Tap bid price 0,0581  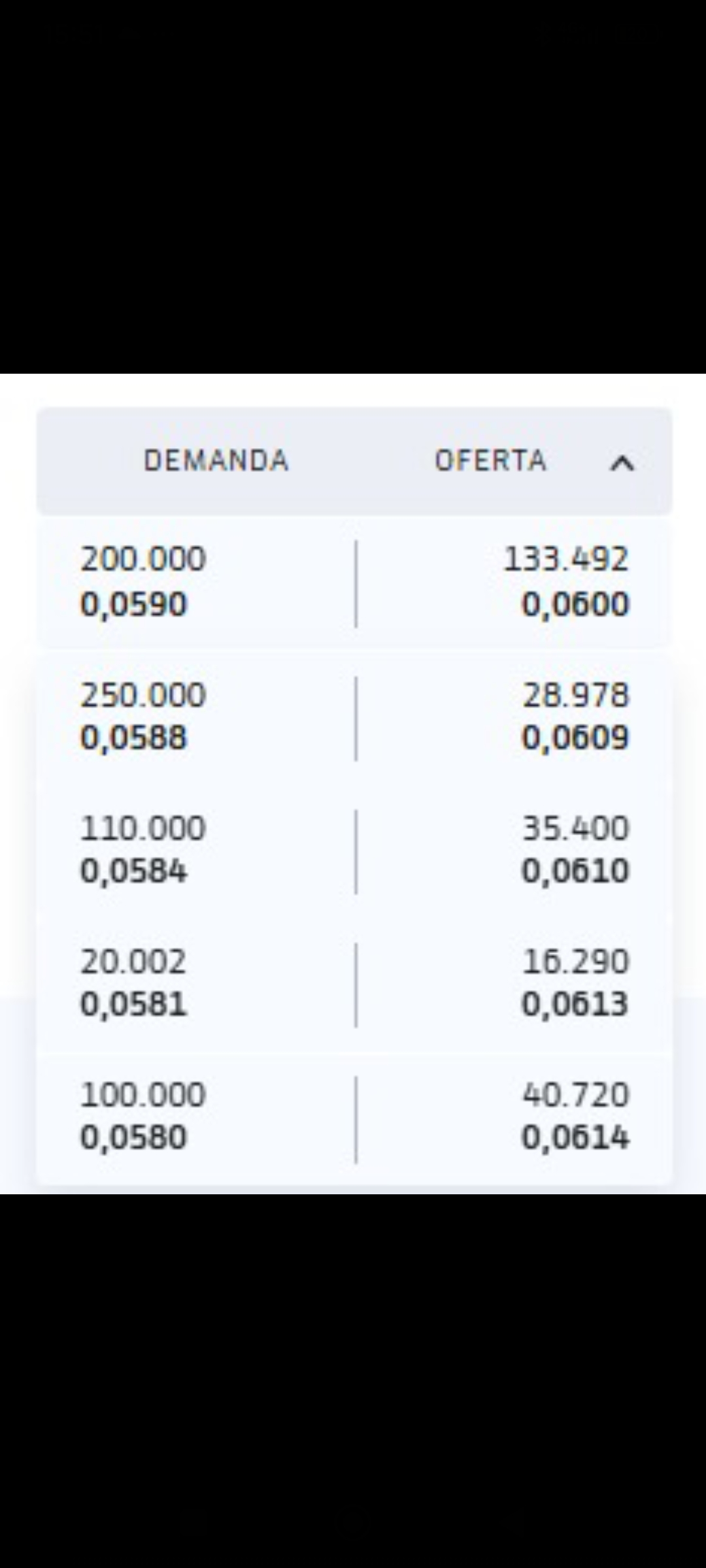point(133,1005)
